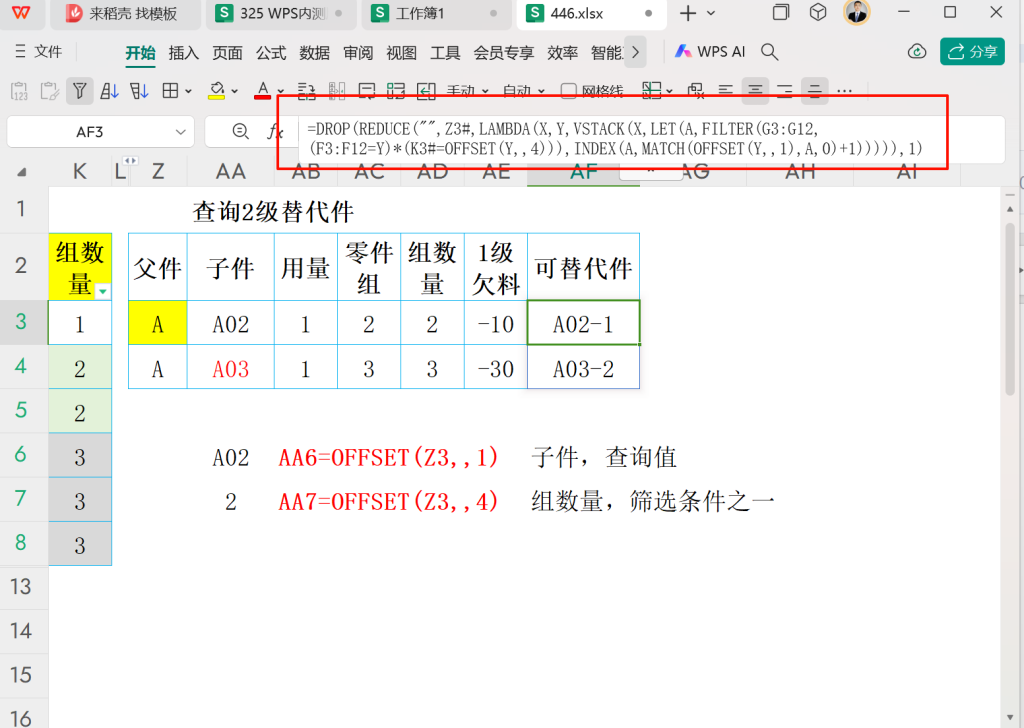Launch WPS AI assistant
Screen dimensions: 1024x728
pyautogui.click(x=710, y=52)
